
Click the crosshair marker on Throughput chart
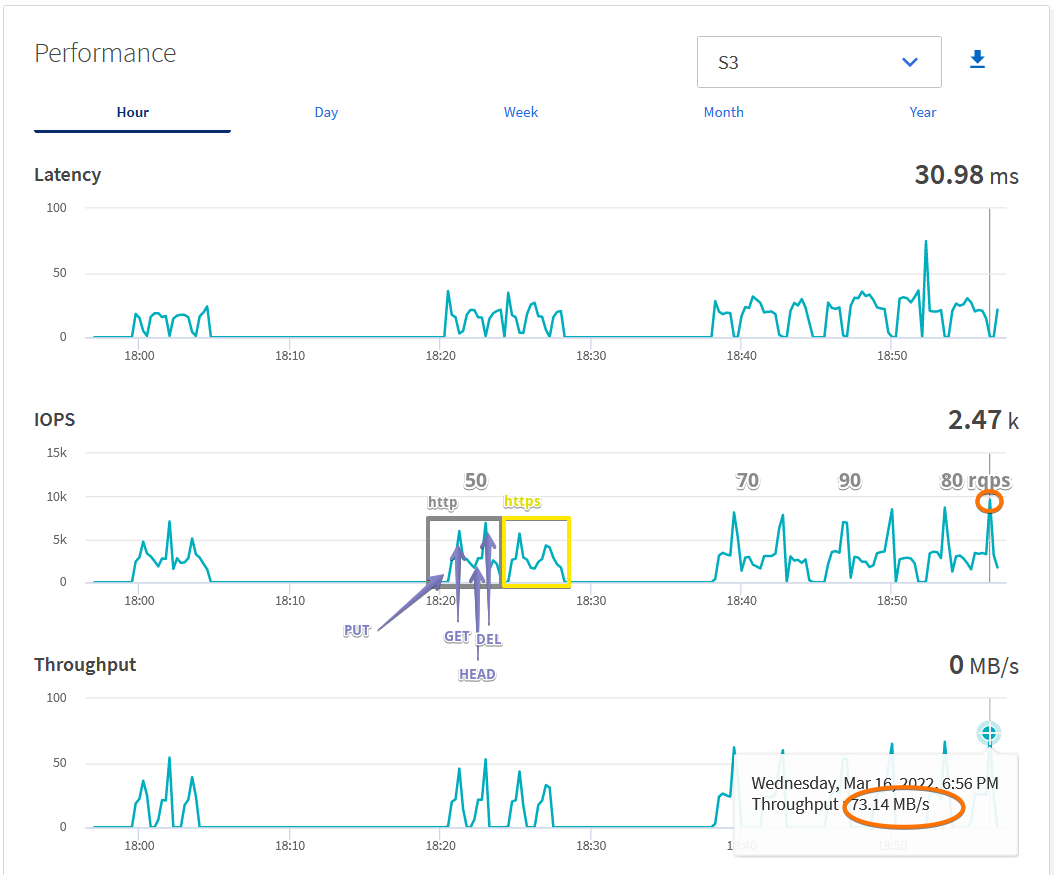click(989, 733)
